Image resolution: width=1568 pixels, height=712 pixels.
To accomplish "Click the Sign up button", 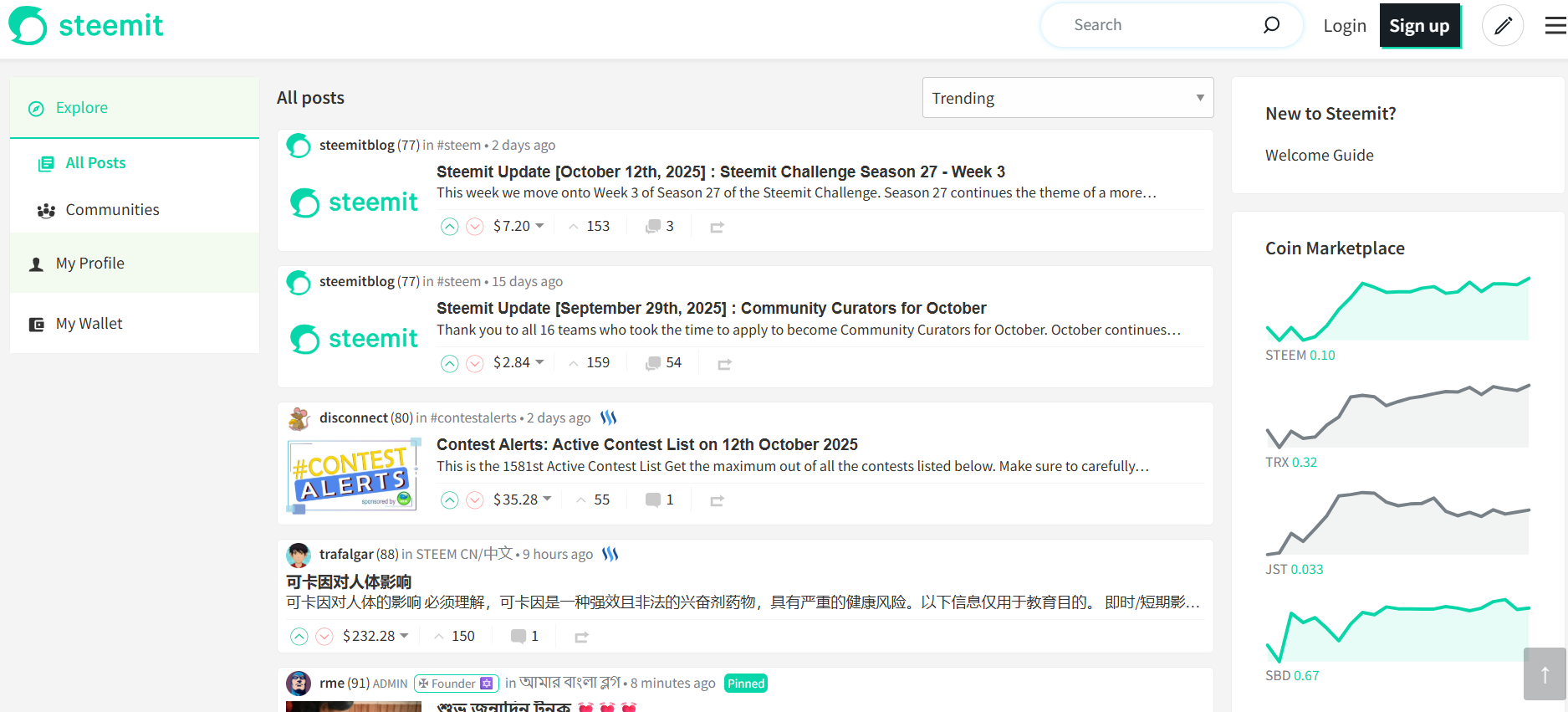I will [1419, 26].
